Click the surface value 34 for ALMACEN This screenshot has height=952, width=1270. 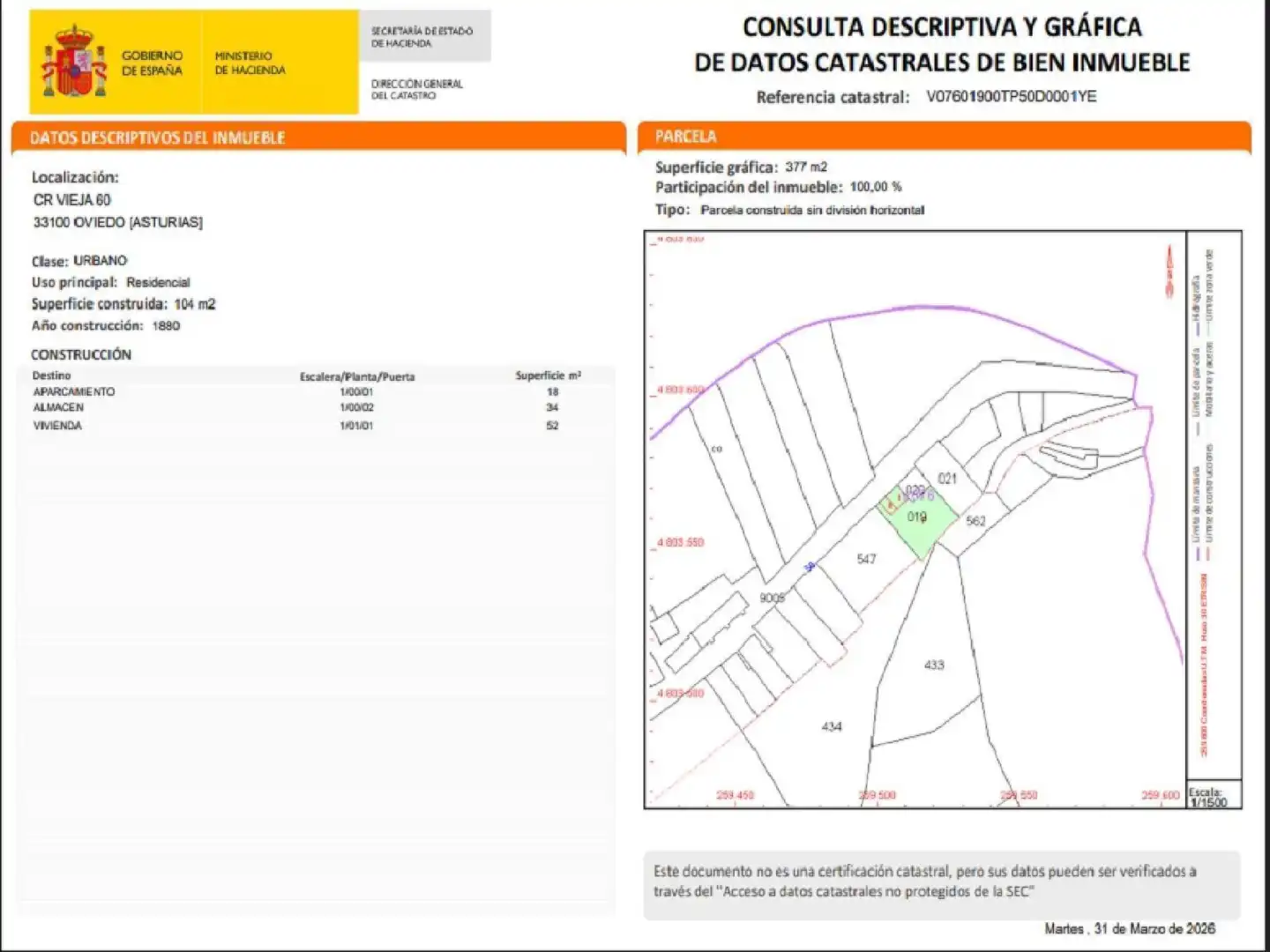pyautogui.click(x=552, y=408)
